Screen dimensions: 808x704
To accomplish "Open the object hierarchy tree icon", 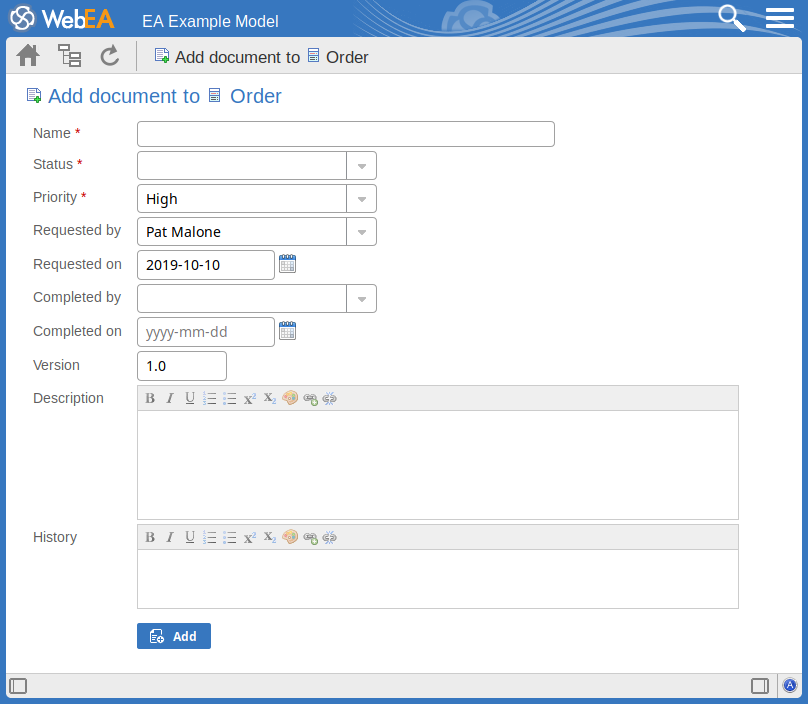I will tap(69, 56).
